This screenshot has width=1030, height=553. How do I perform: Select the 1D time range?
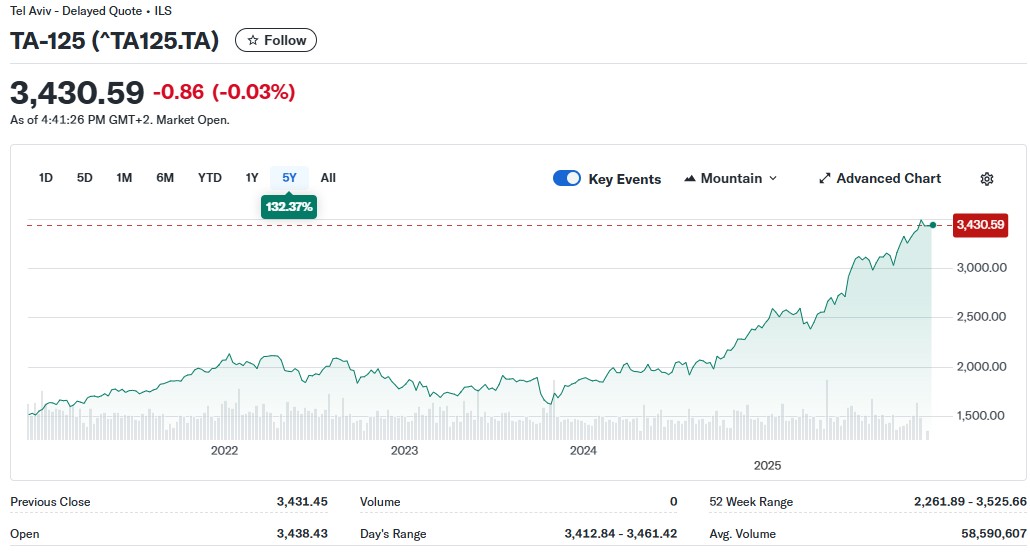pyautogui.click(x=46, y=178)
